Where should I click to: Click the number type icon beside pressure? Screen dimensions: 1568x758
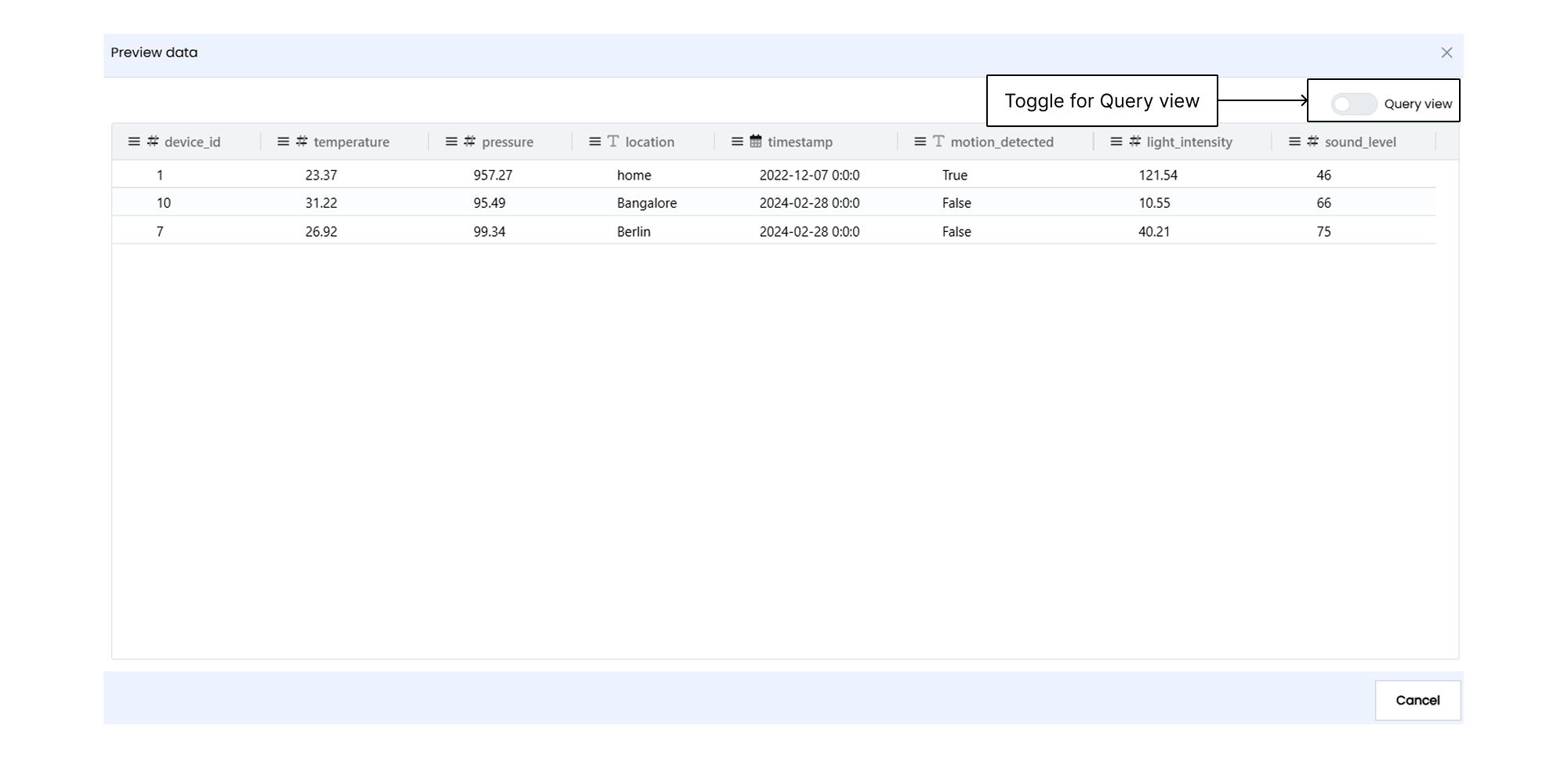[470, 141]
